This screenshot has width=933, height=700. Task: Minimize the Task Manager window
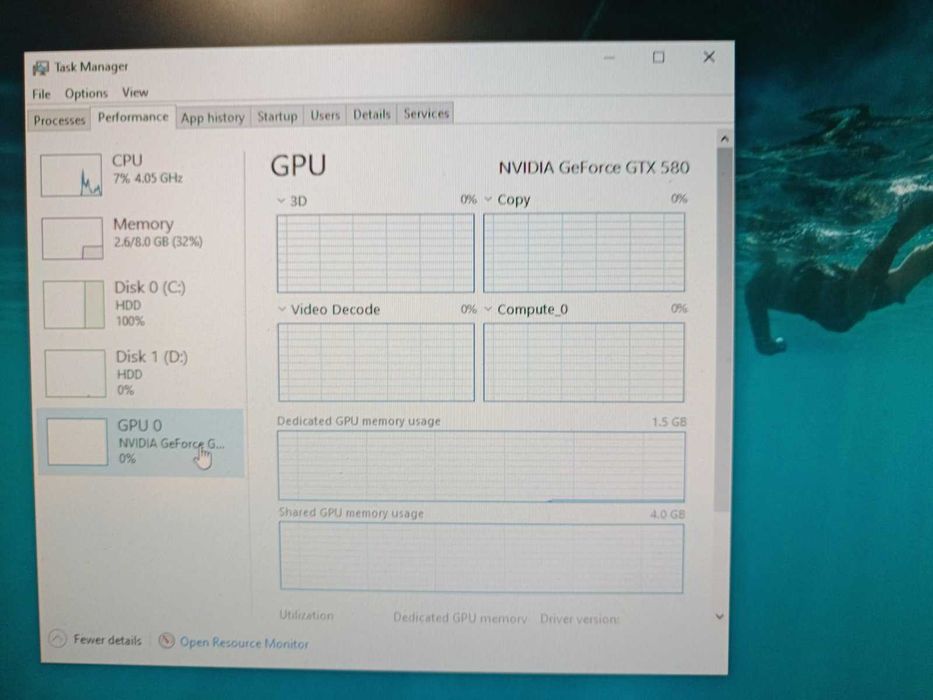point(609,58)
